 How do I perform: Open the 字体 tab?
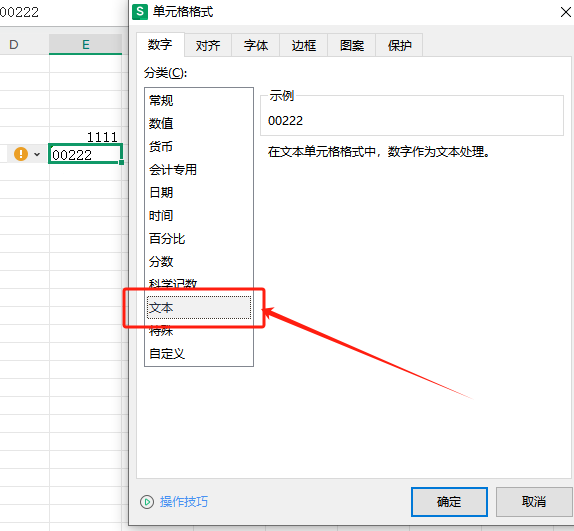point(256,45)
